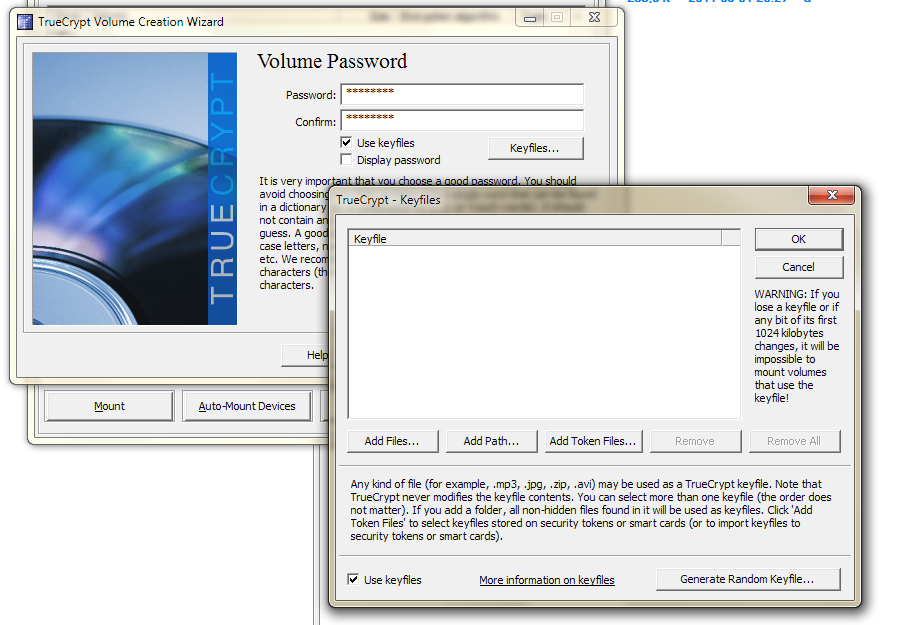918x625 pixels.
Task: Click the TrueCrypt disc banner image
Action: click(135, 188)
